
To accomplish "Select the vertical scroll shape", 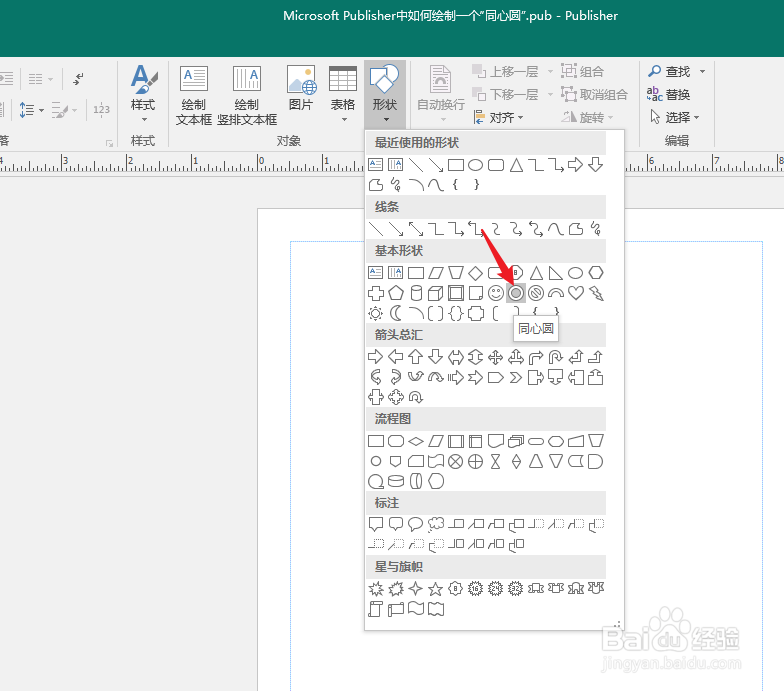I will [x=376, y=609].
